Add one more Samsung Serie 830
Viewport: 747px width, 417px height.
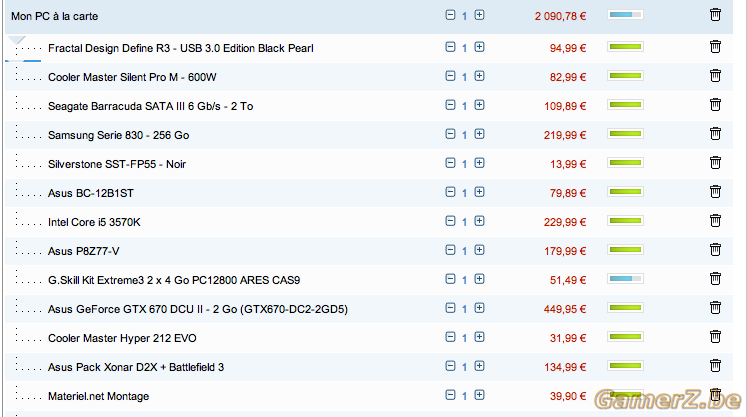point(479,134)
